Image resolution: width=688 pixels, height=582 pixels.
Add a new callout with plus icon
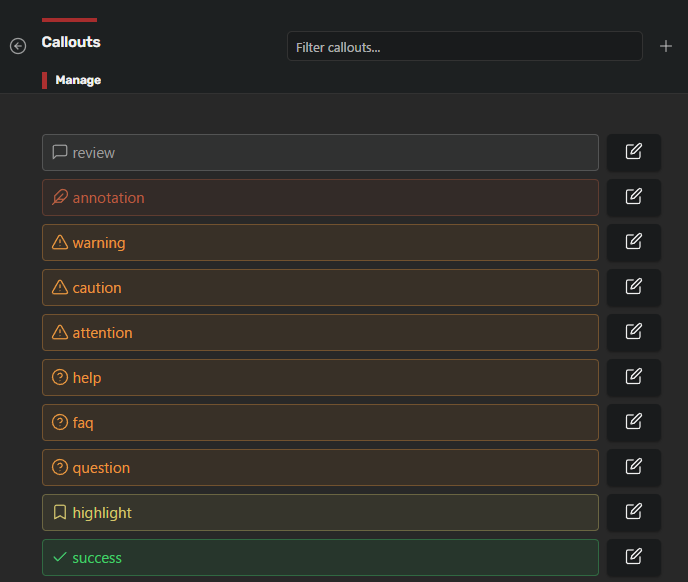click(666, 46)
